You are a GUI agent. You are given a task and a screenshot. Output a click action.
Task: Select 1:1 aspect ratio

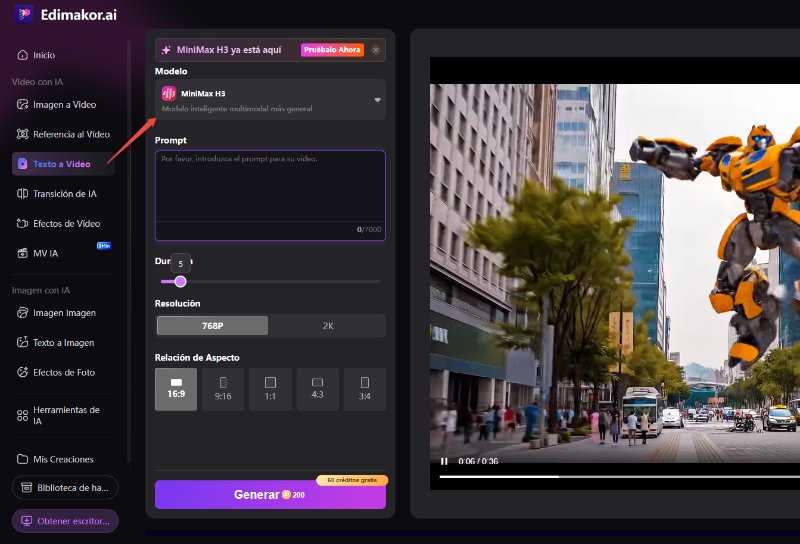(270, 389)
